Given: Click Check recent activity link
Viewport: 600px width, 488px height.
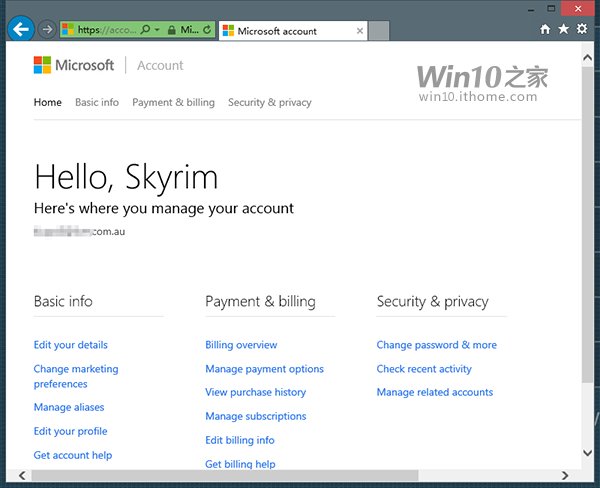Looking at the screenshot, I should click(x=424, y=369).
